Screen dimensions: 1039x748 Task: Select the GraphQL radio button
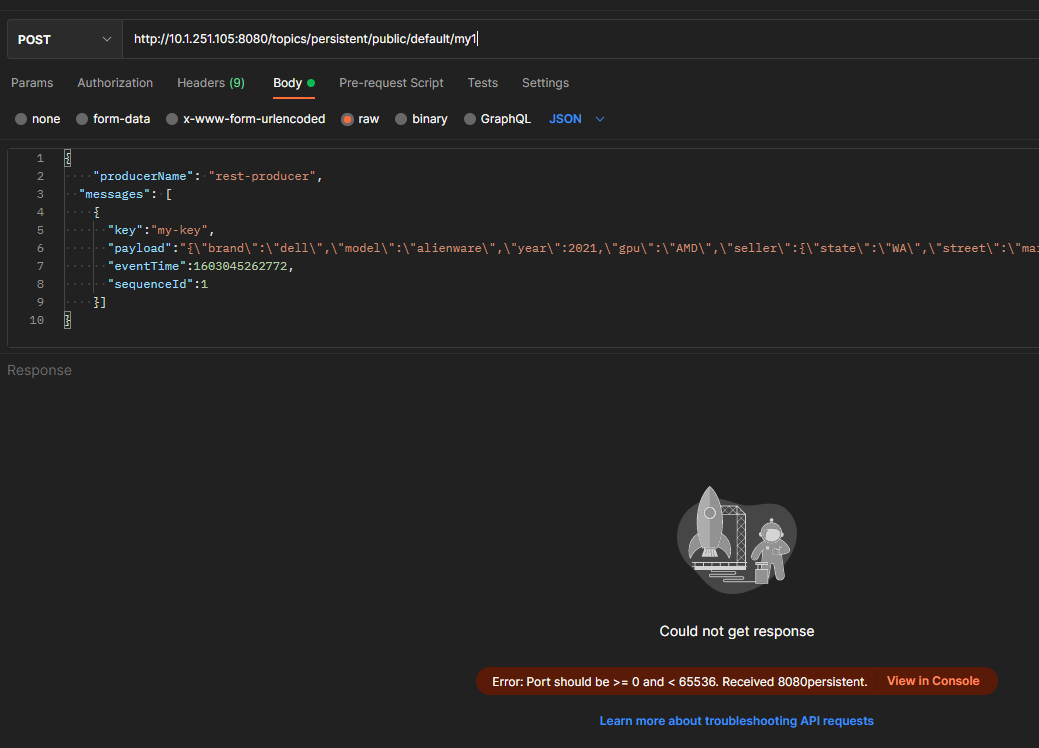click(x=470, y=119)
